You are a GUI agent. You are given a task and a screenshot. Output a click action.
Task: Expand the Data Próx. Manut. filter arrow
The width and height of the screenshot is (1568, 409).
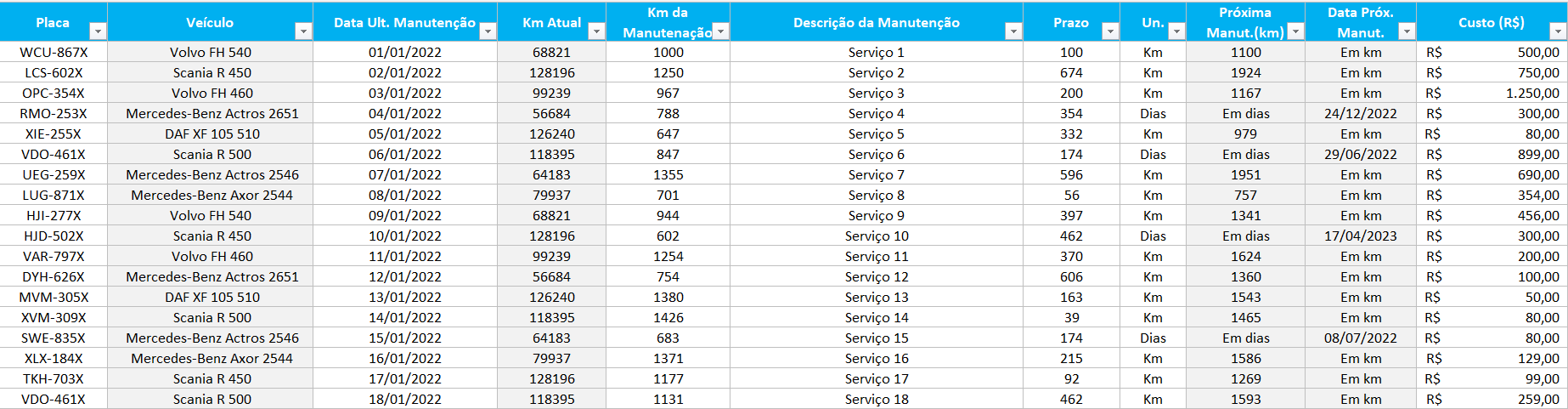click(1407, 31)
